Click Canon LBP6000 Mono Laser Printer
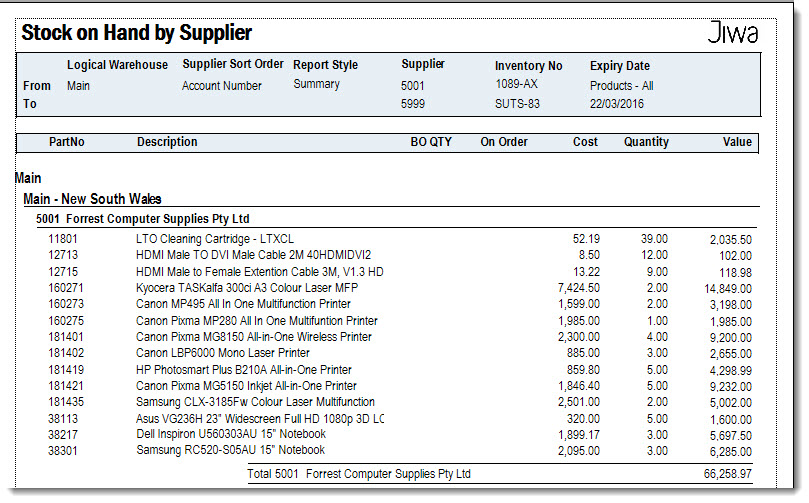 pyautogui.click(x=223, y=353)
